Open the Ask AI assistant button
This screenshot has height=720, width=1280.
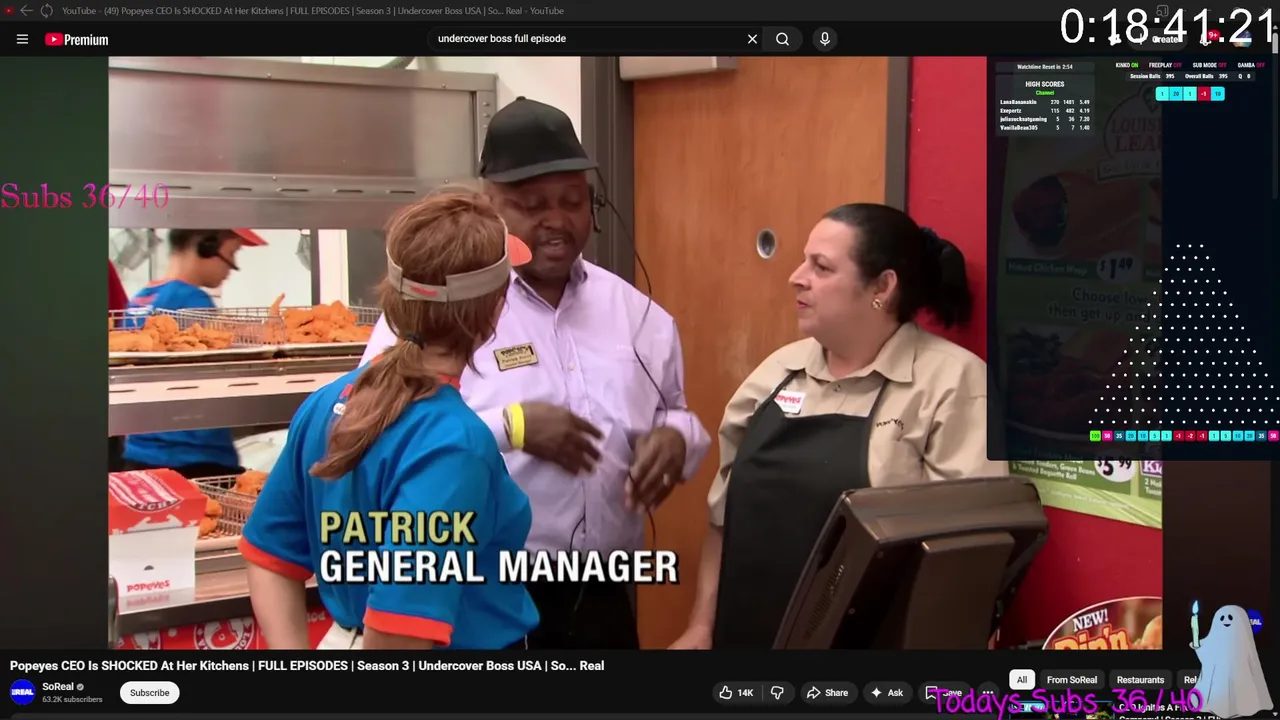pyautogui.click(x=886, y=692)
